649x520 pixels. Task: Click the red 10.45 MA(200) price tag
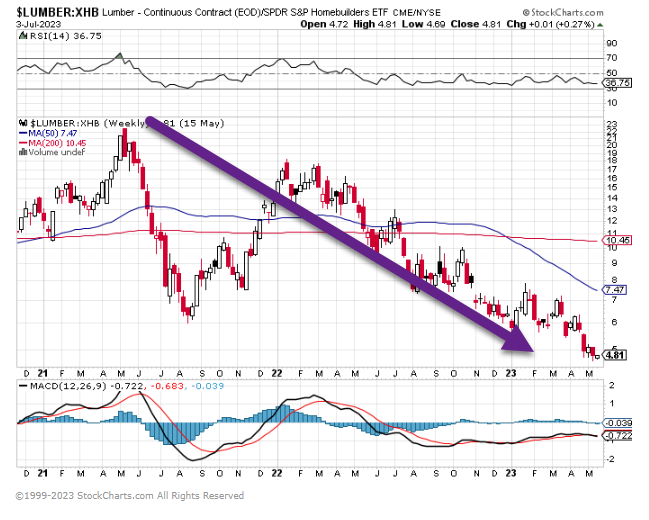click(618, 240)
